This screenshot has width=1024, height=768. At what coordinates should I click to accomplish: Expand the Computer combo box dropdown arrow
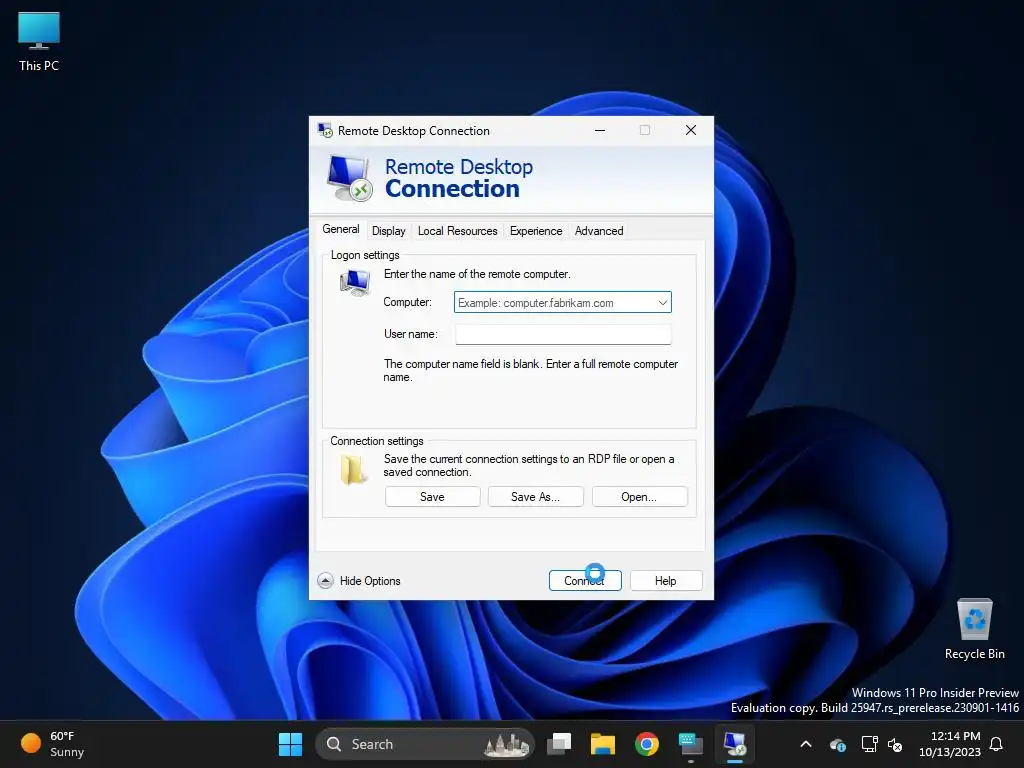(x=662, y=302)
